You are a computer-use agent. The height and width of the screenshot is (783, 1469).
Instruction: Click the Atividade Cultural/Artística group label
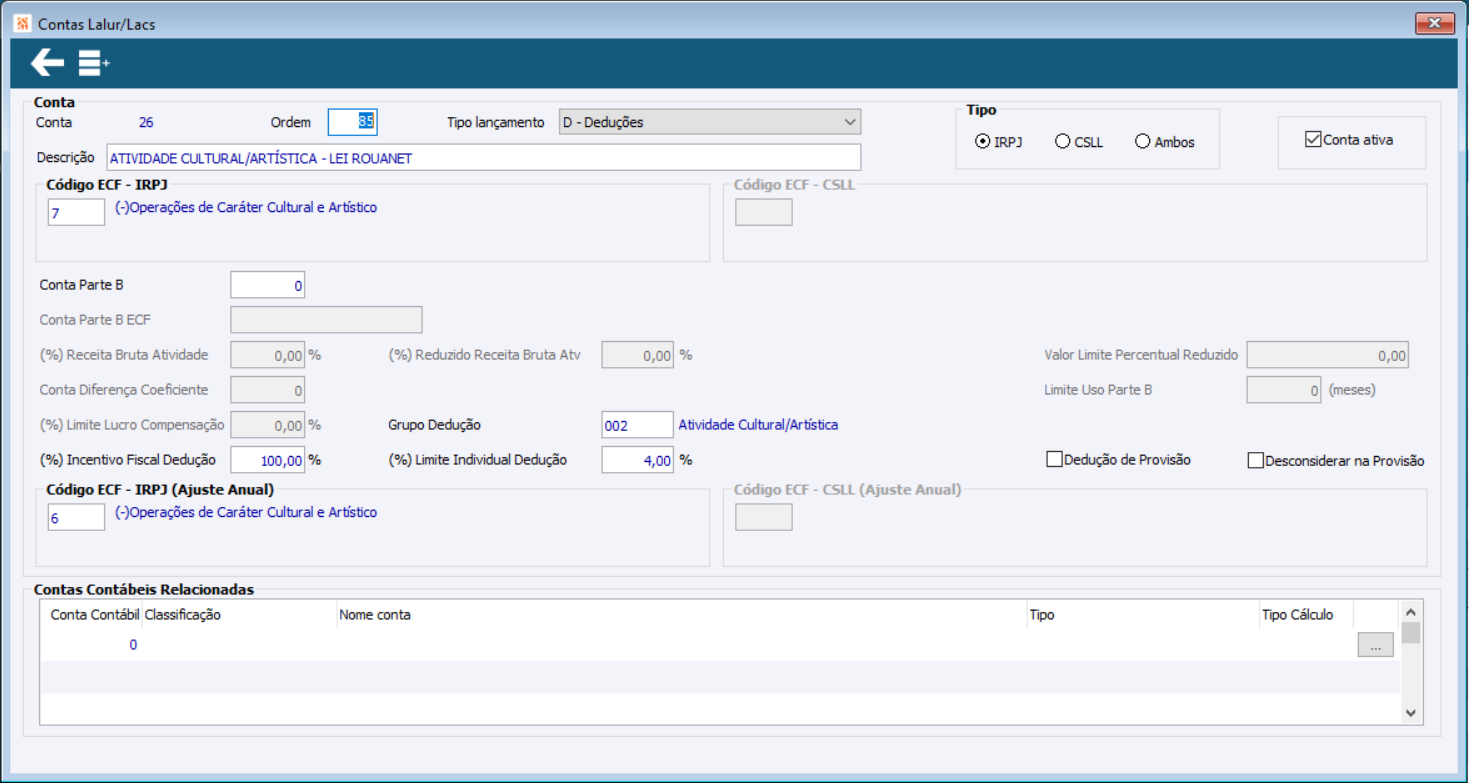point(758,425)
